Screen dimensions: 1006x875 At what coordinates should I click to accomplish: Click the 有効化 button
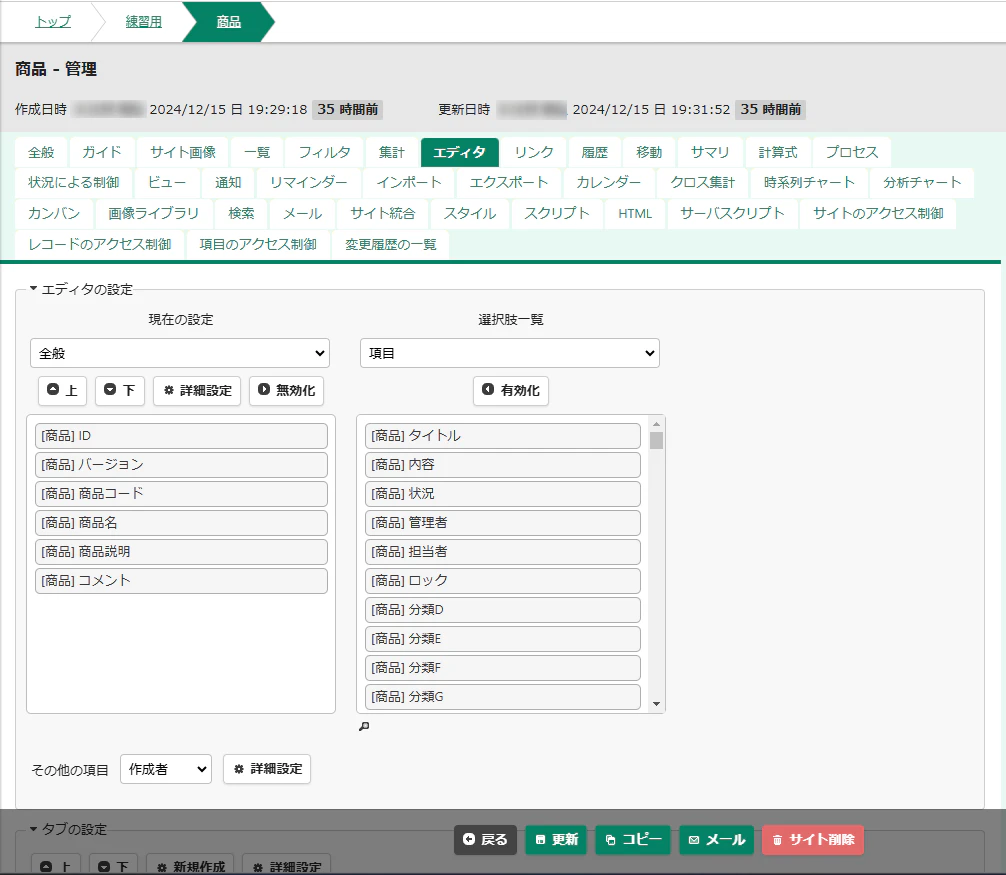pyautogui.click(x=511, y=391)
